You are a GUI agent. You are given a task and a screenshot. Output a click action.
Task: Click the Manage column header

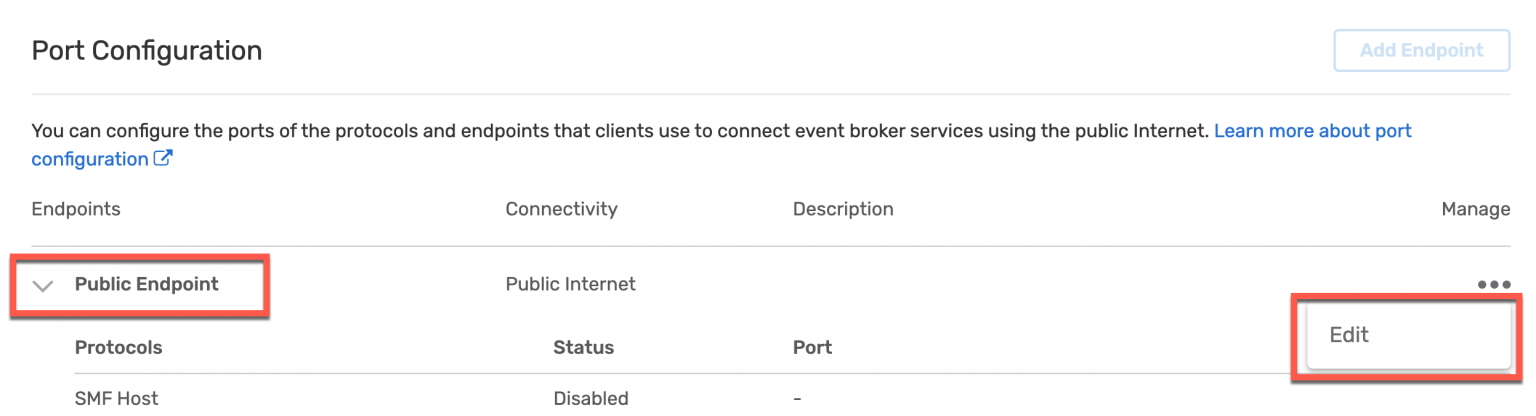pos(1475,209)
